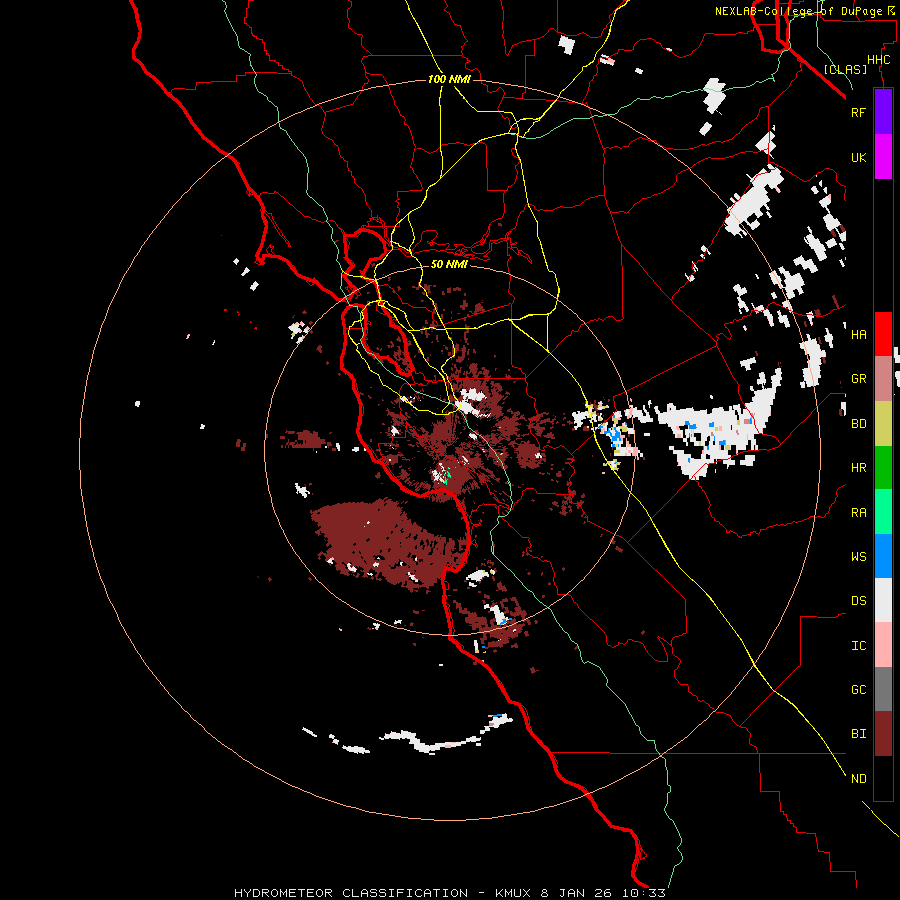Viewport: 900px width, 900px height.
Task: Click the WS legend label
Action: click(858, 556)
